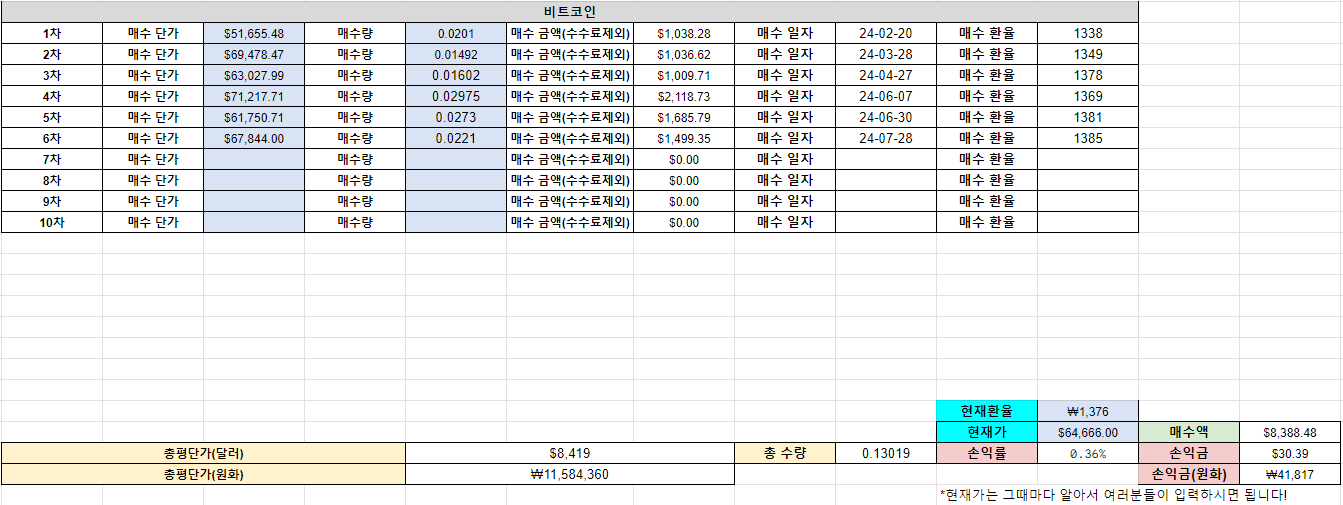Select purchase price $61,750.71
Image resolution: width=1343 pixels, height=505 pixels.
coord(254,117)
